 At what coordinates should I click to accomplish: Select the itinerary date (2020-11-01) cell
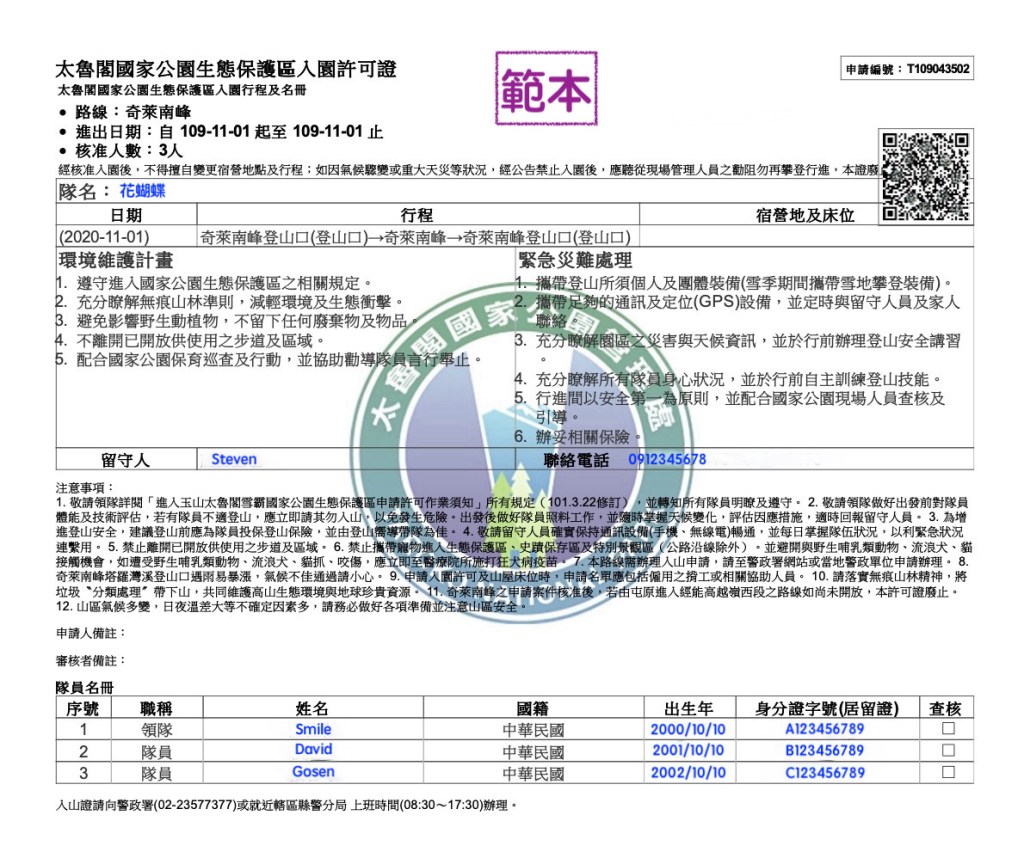click(x=104, y=237)
